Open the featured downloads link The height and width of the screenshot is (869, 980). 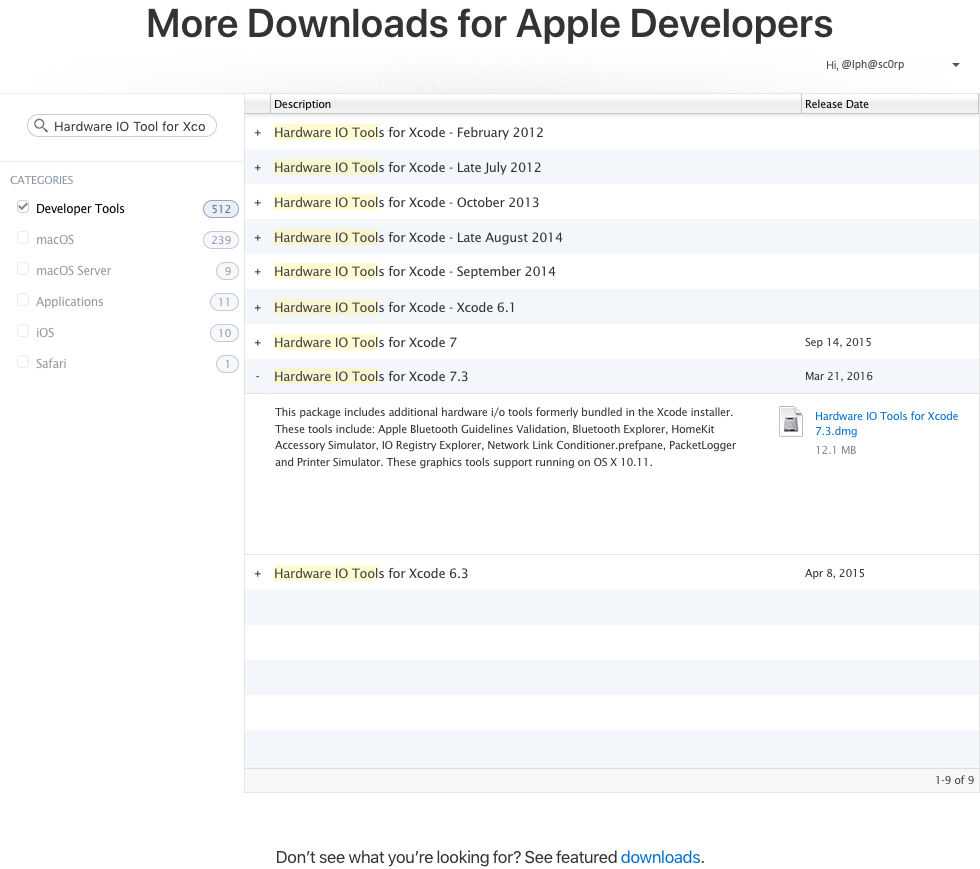660,857
